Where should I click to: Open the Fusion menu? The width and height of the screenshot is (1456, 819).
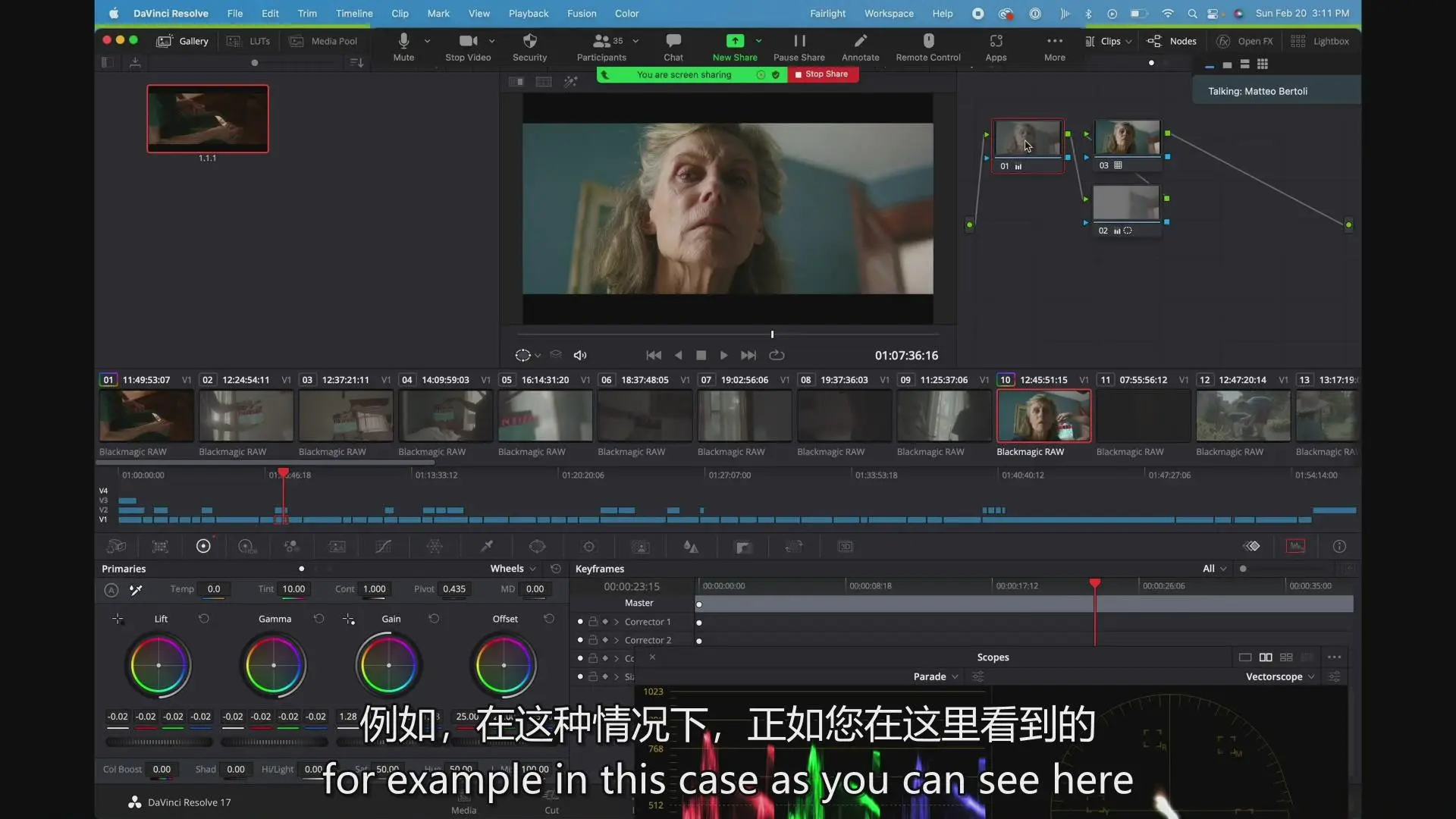(x=582, y=13)
